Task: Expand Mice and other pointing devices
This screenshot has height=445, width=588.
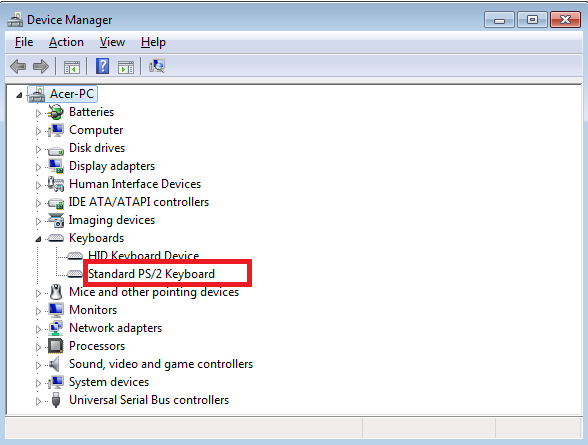Action: 38,293
